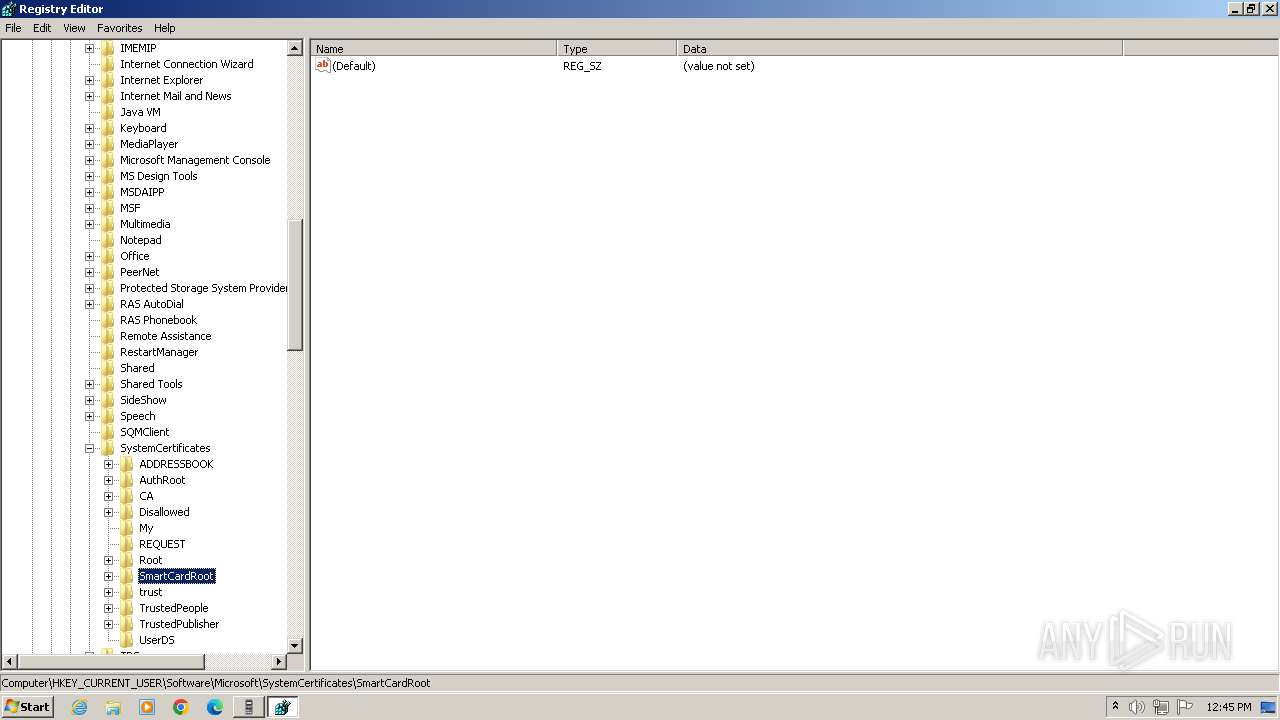Image resolution: width=1280 pixels, height=720 pixels.
Task: Launch Microsoft Edge from taskbar
Action: click(215, 707)
